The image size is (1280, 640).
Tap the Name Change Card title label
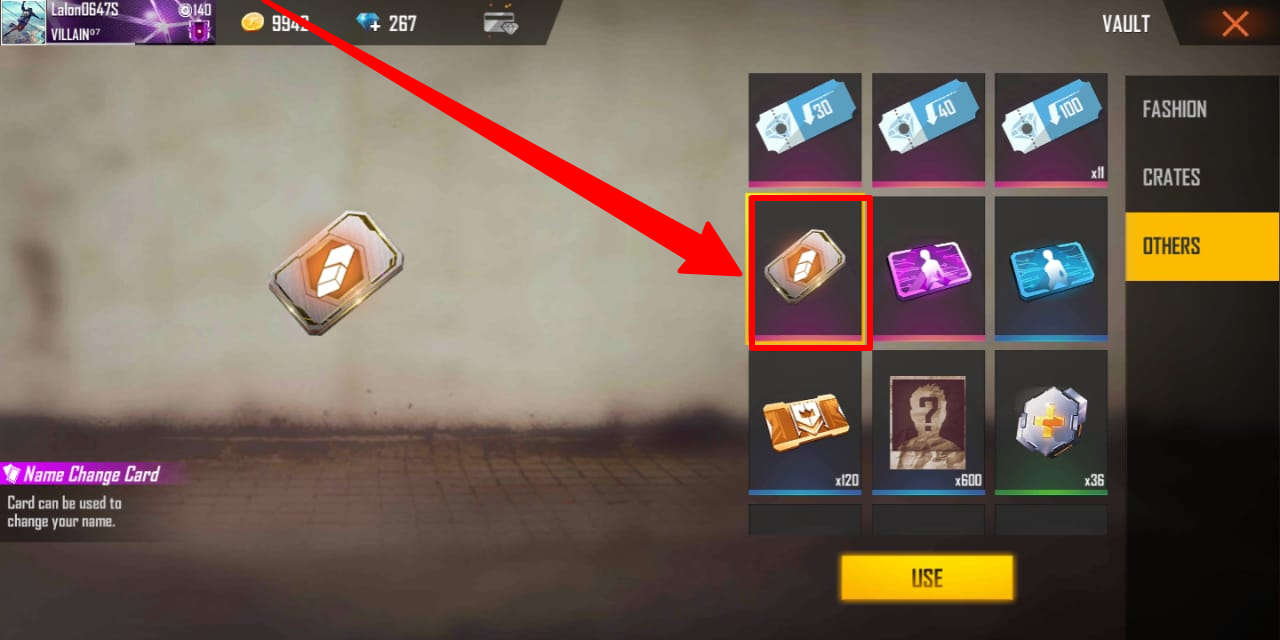pyautogui.click(x=91, y=474)
